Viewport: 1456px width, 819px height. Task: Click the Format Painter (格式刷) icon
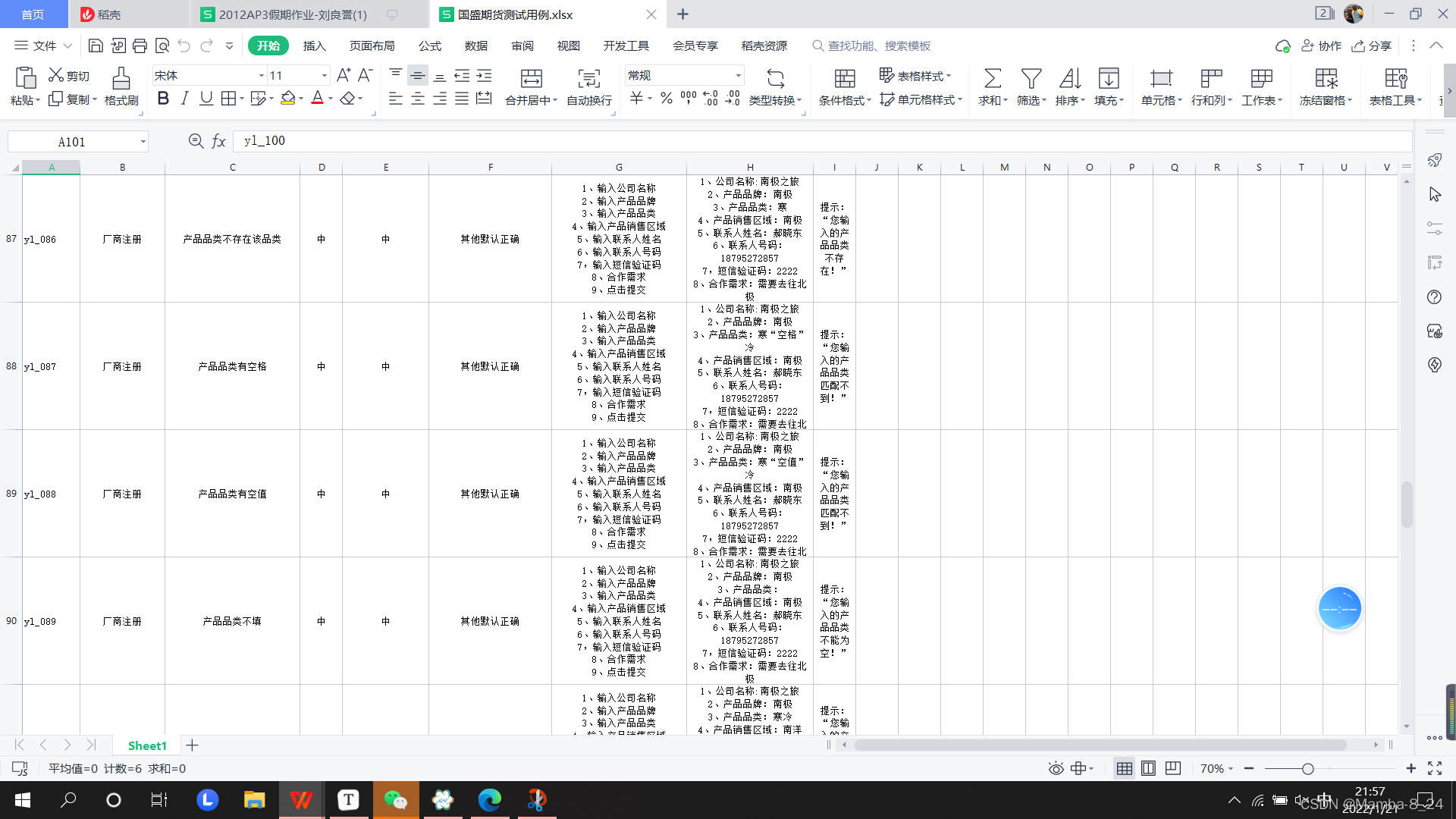click(x=121, y=78)
